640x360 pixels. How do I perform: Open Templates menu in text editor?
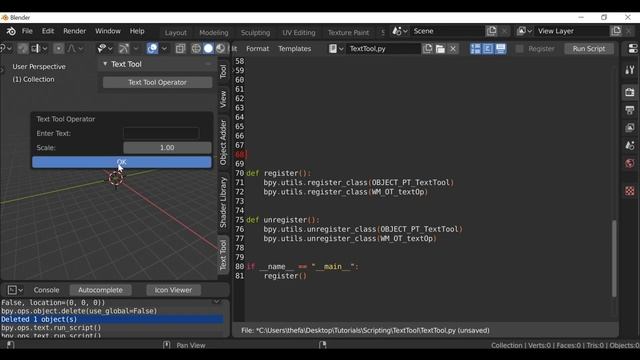[x=295, y=49]
